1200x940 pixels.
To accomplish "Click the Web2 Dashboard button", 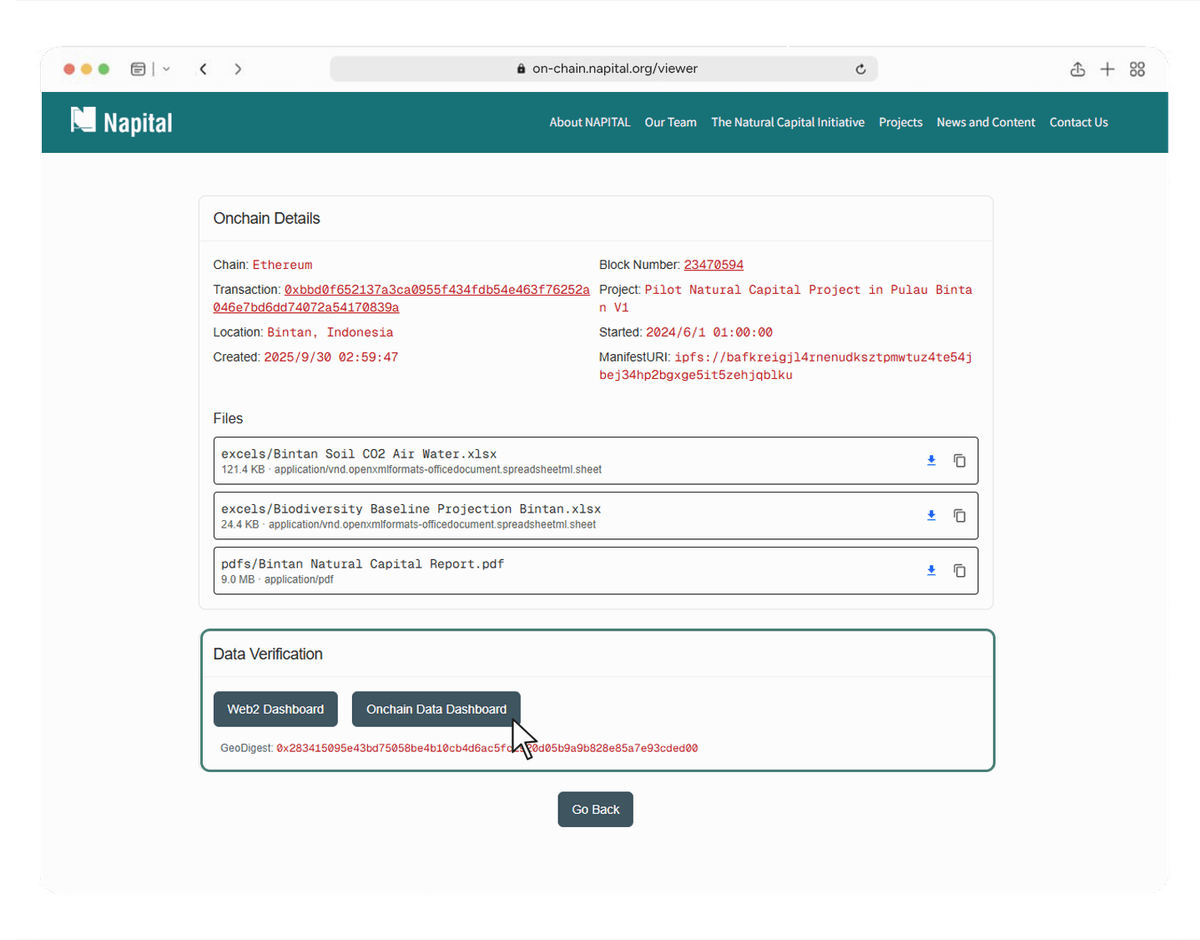I will (275, 709).
